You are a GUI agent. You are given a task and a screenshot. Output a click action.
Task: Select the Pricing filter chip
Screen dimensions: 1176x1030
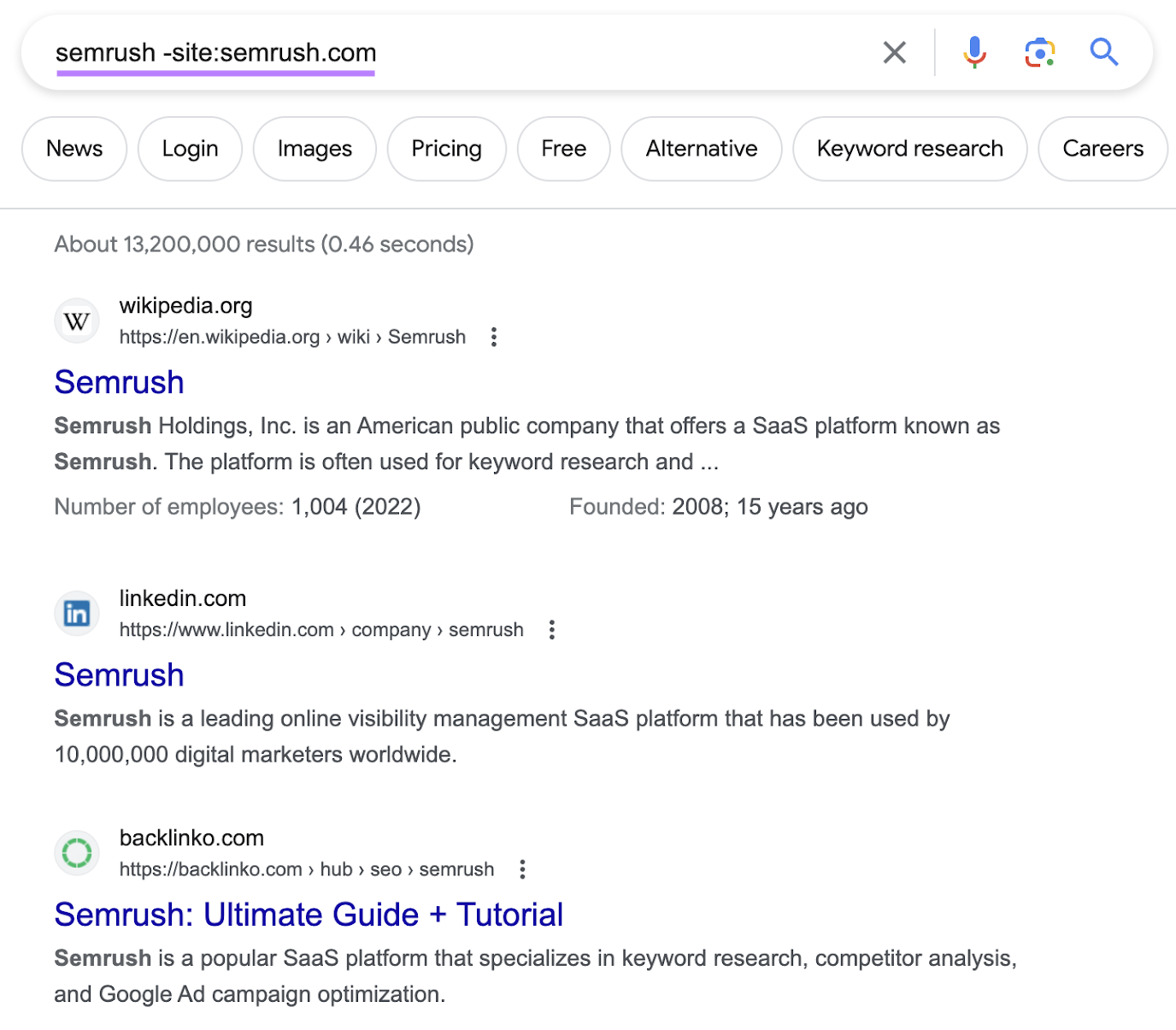(446, 148)
